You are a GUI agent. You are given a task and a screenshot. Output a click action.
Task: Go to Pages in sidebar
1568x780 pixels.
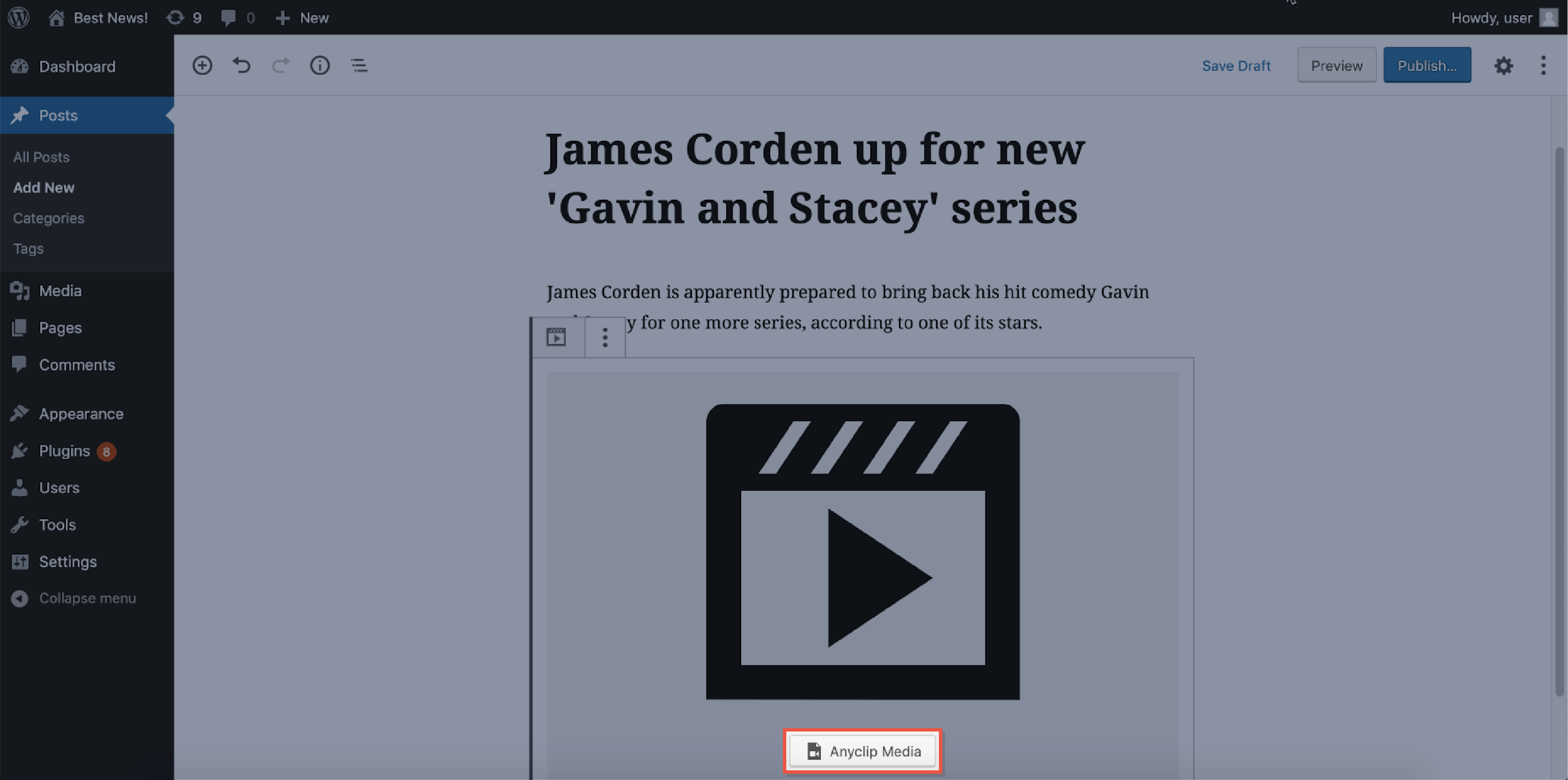[x=60, y=328]
